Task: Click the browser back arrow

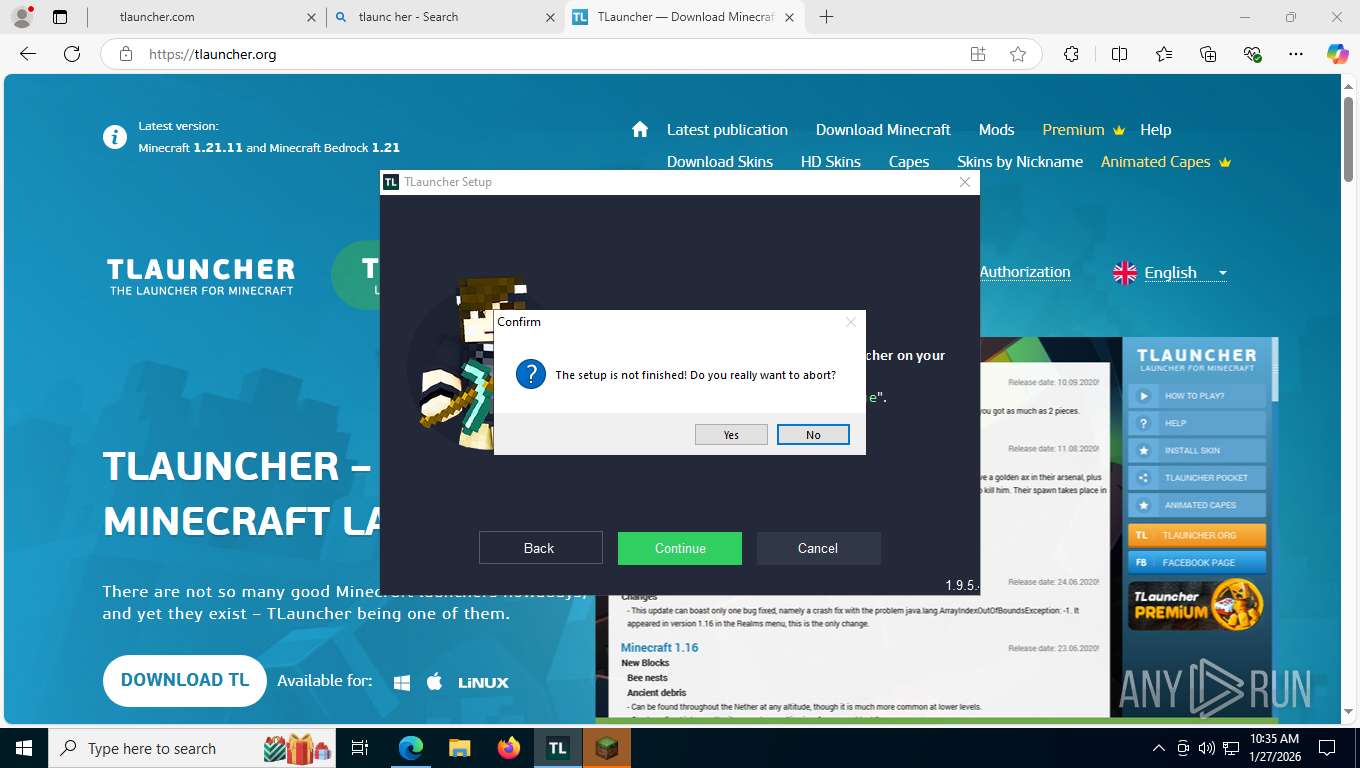Action: (x=28, y=54)
